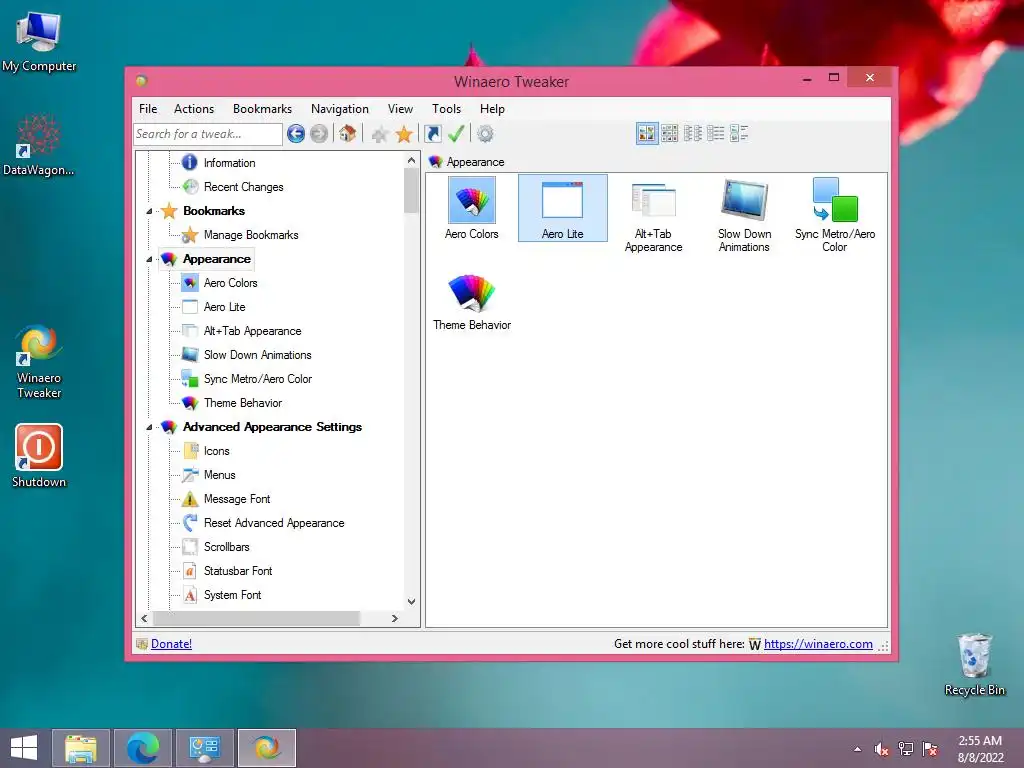
Task: Open Microsoft Edge from taskbar
Action: coord(142,748)
